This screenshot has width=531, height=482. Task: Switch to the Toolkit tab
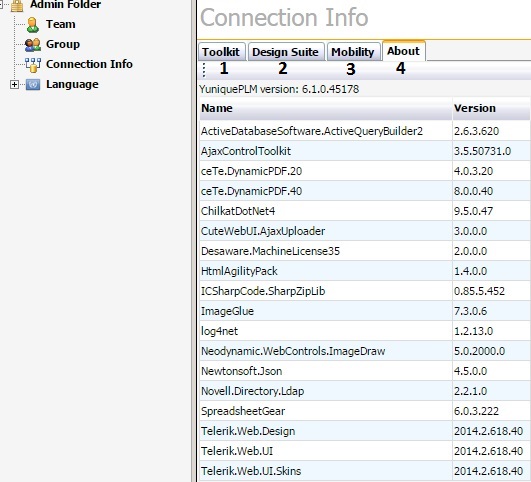221,52
